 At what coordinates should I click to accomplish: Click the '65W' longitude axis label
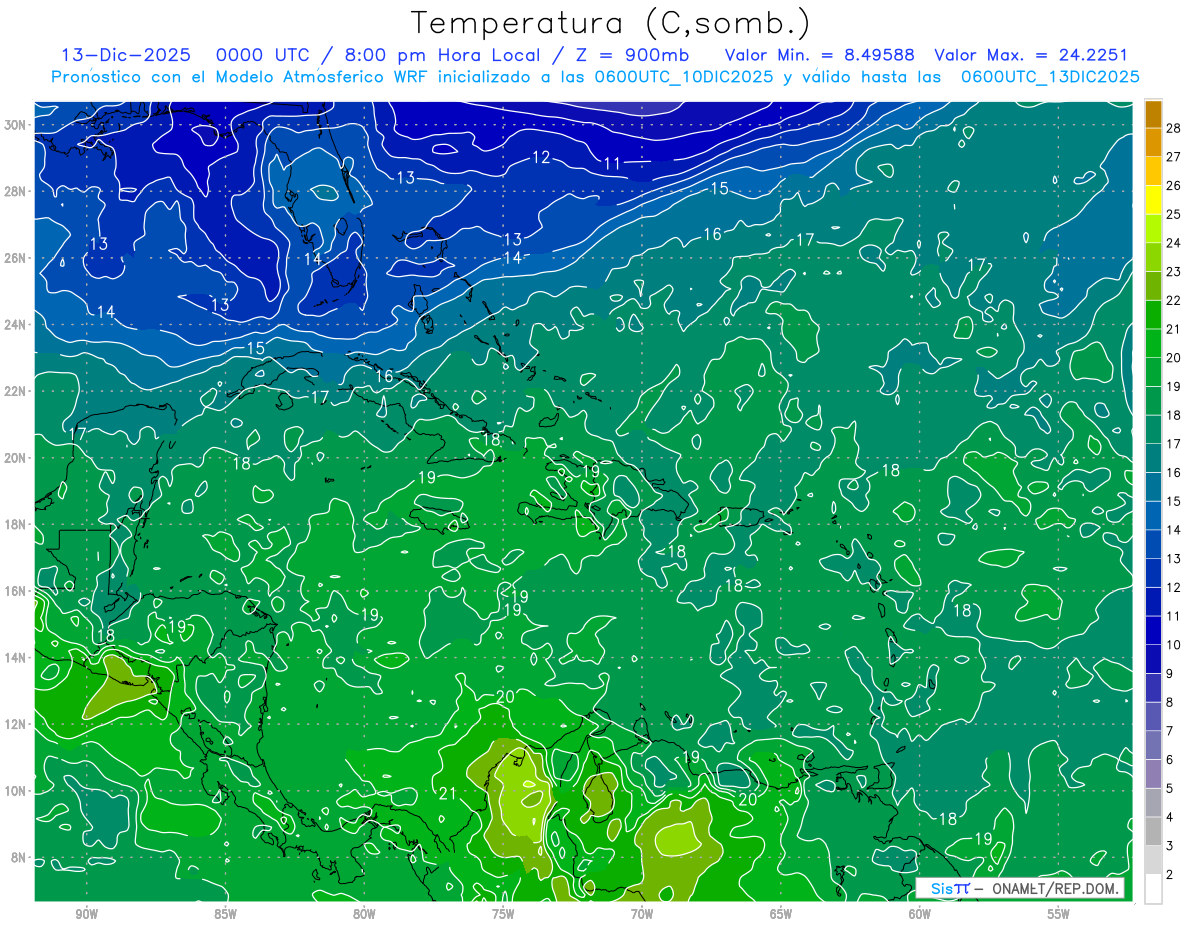[781, 914]
